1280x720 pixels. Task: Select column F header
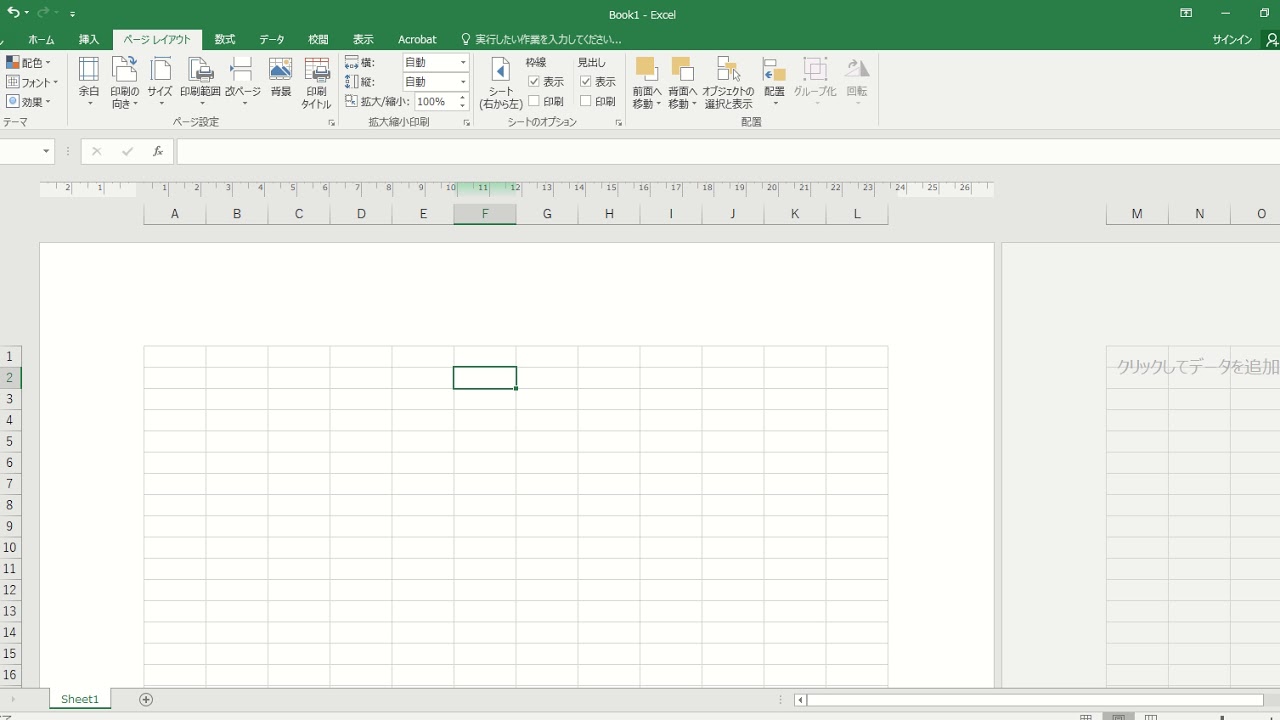485,214
